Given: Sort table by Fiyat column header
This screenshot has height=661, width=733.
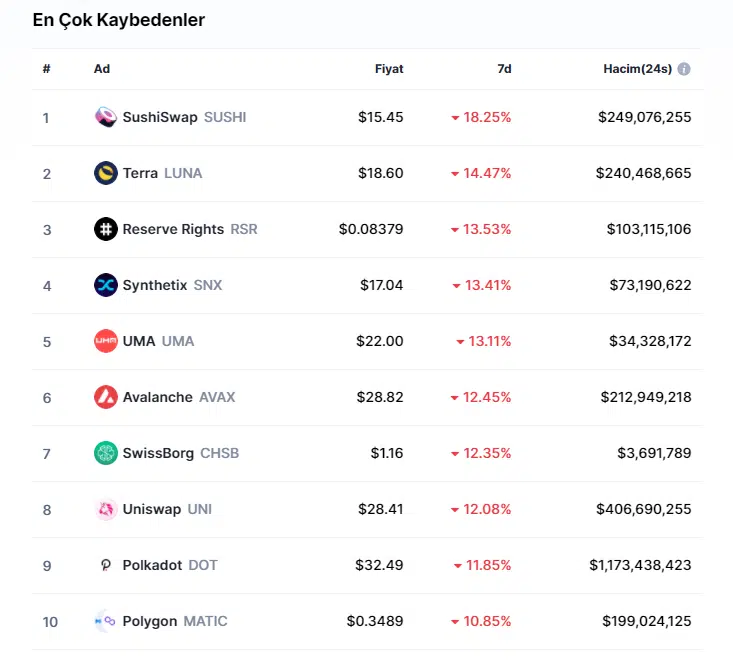Looking at the screenshot, I should [389, 69].
